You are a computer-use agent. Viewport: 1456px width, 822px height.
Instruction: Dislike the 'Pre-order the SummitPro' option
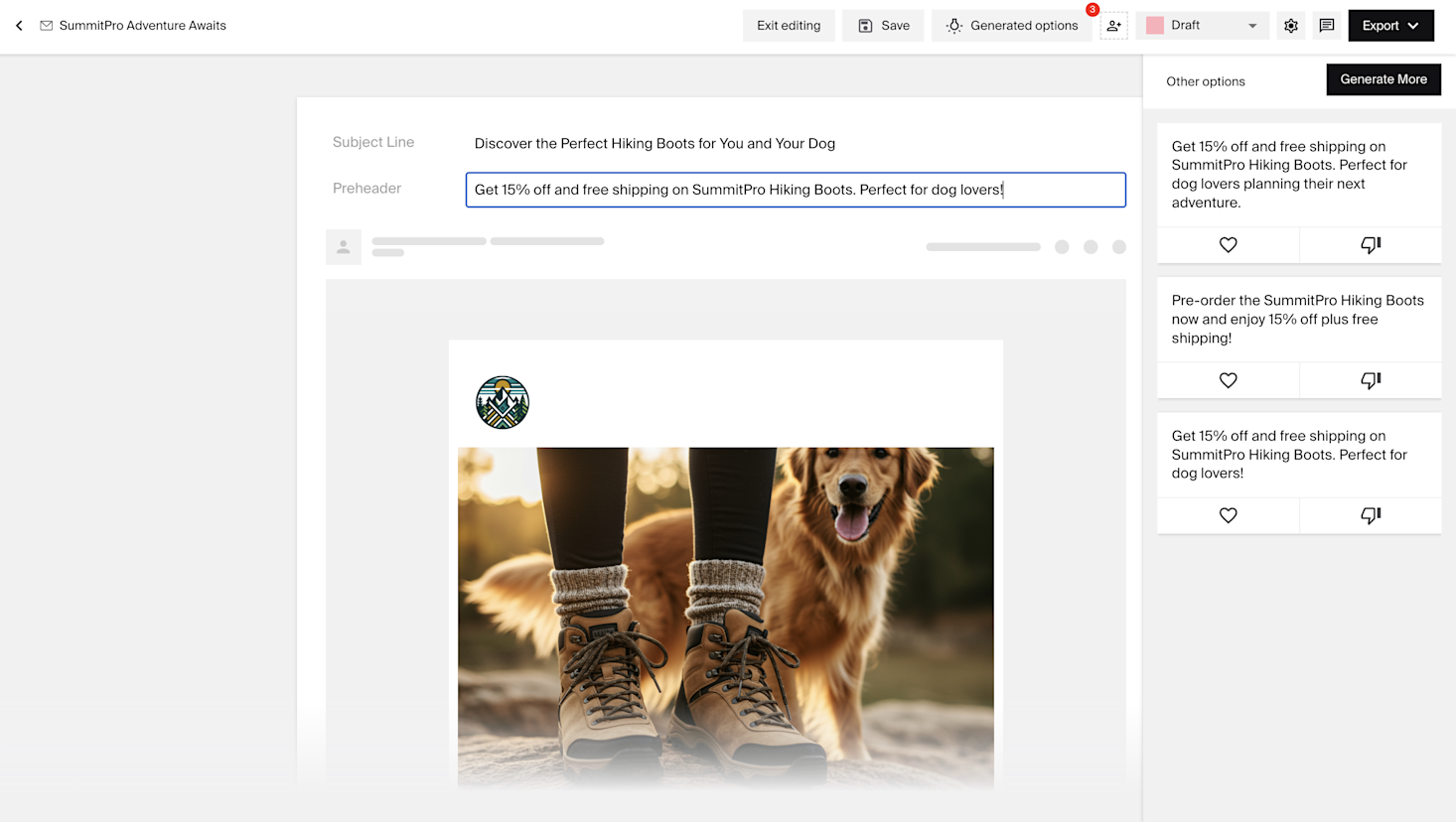1371,380
